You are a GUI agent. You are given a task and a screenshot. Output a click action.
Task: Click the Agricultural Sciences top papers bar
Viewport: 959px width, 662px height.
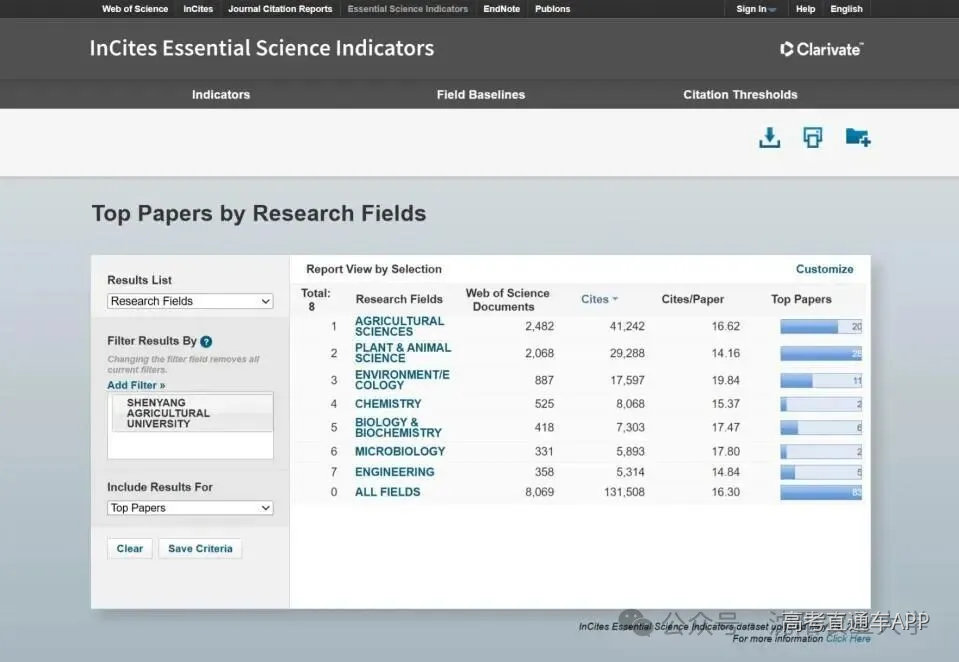click(821, 327)
